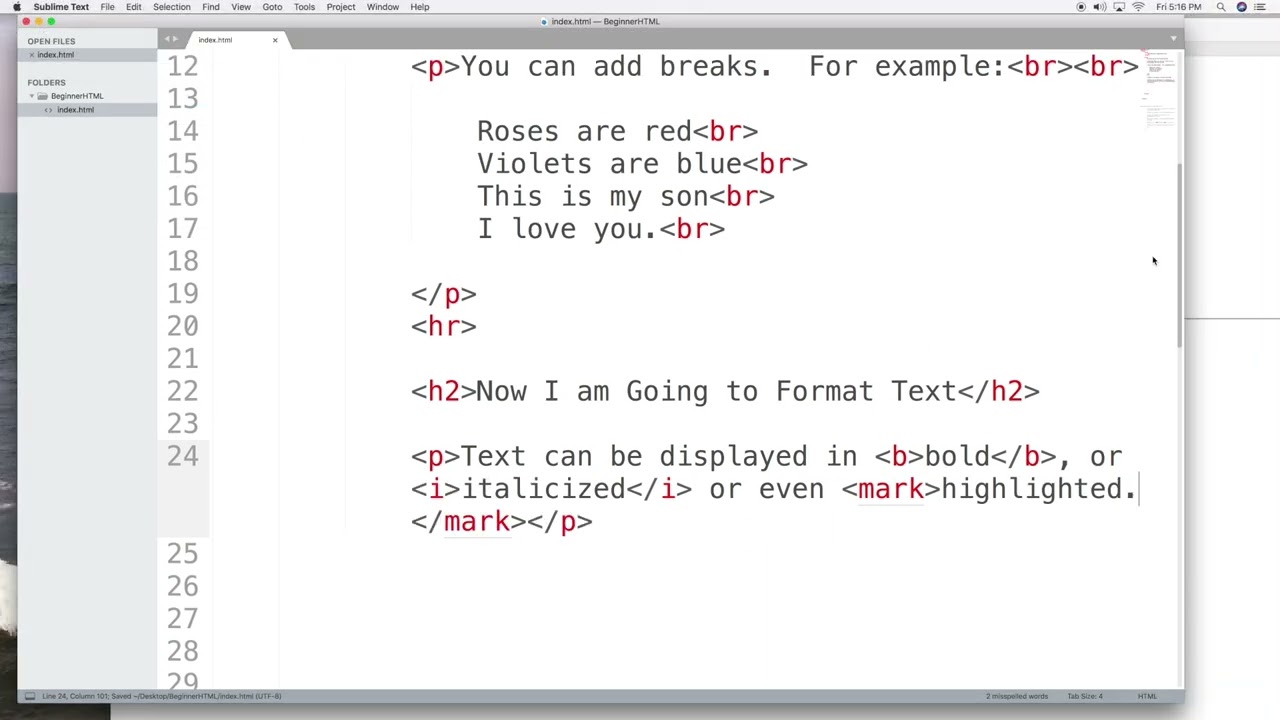Select the BeginnerHTML folder name

coord(77,96)
